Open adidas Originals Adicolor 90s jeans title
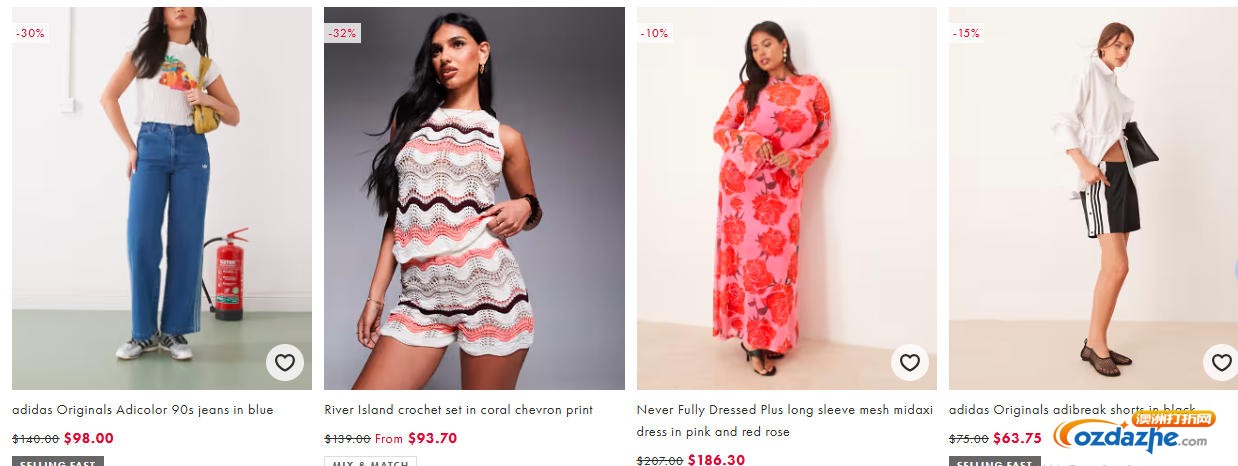1238x466 pixels. pyautogui.click(x=143, y=410)
